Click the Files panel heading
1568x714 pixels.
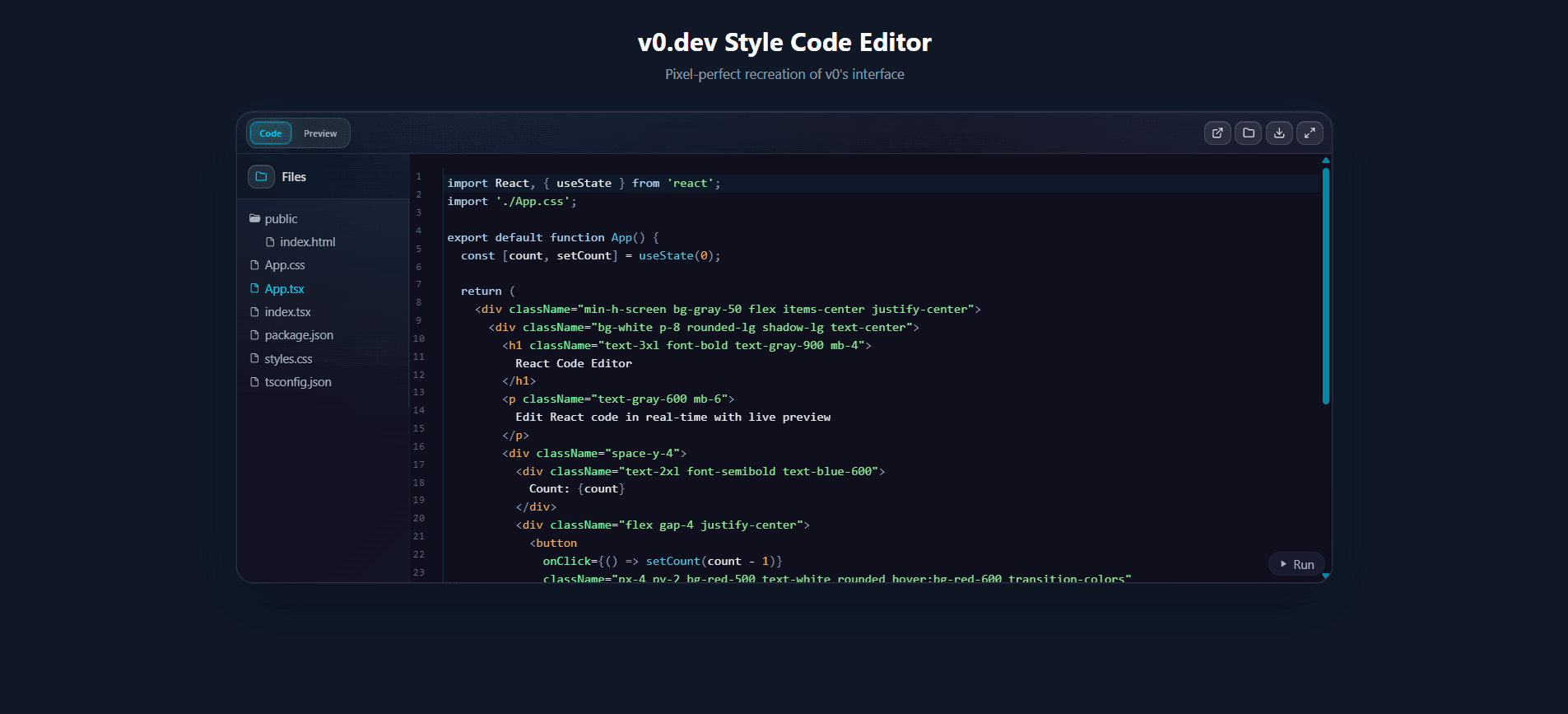[x=294, y=177]
